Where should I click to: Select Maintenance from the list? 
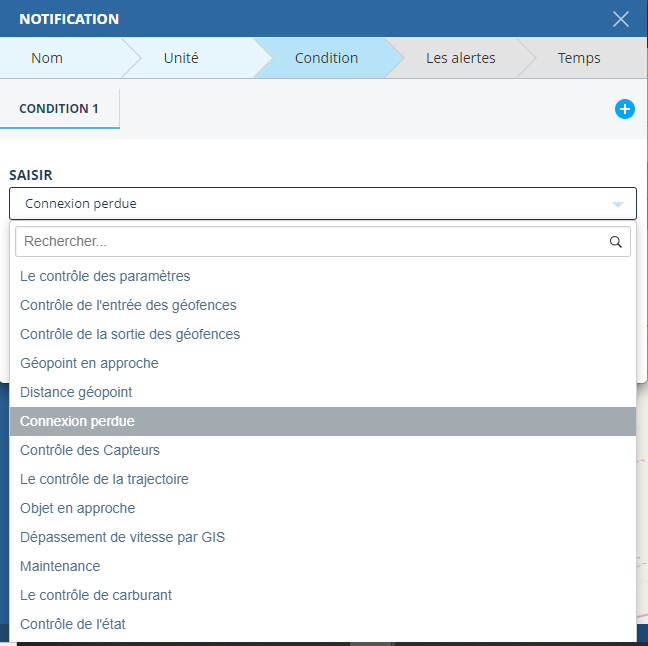[60, 566]
